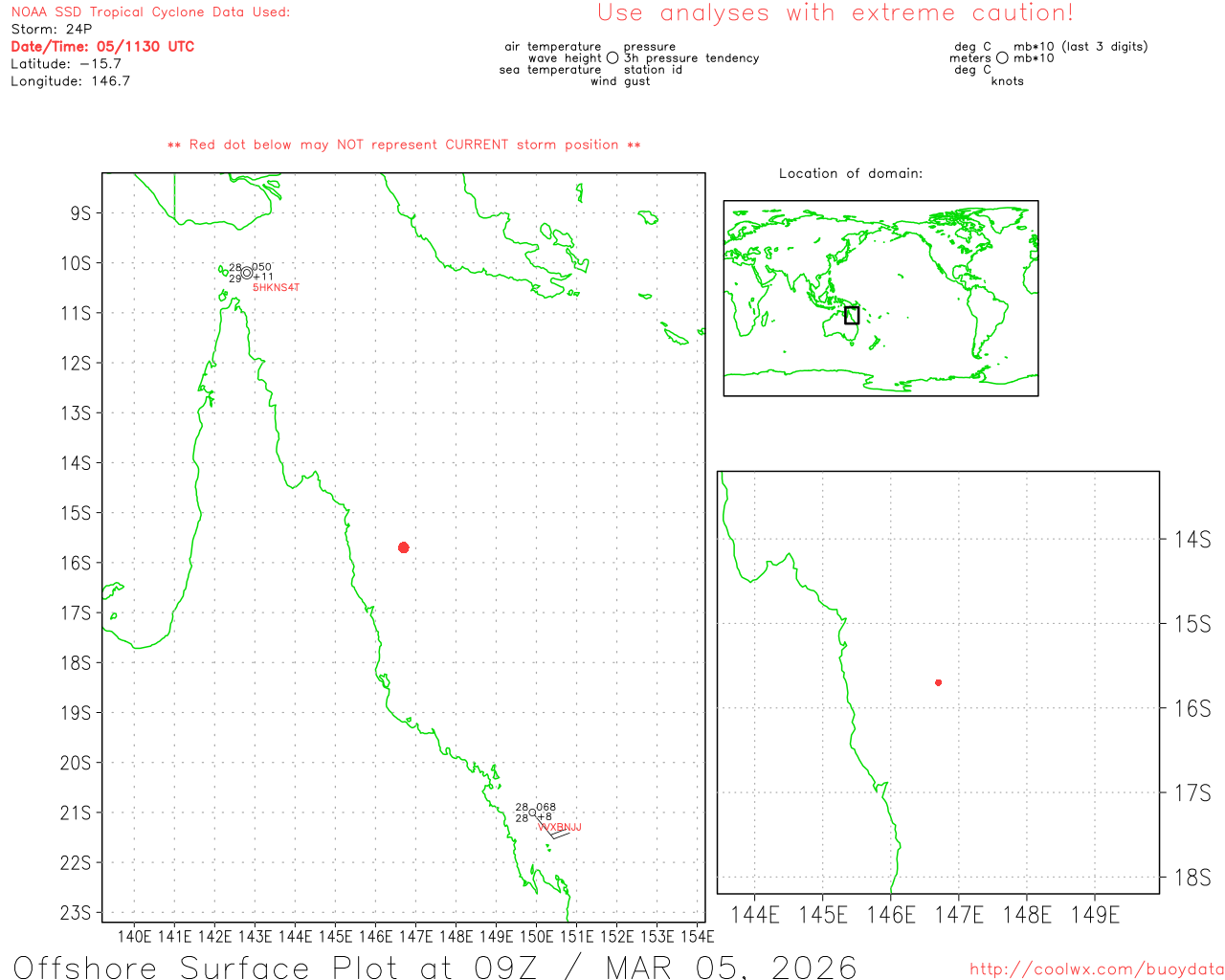Click station ID label WXBNJJ
Viewport: 1225px width, 980px height.
pos(561,827)
